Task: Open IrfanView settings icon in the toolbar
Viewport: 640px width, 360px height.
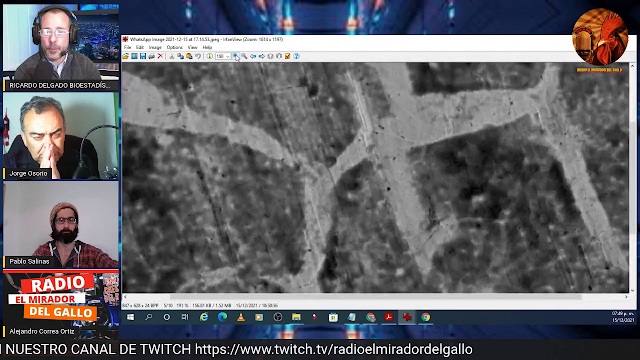Action: [288, 56]
